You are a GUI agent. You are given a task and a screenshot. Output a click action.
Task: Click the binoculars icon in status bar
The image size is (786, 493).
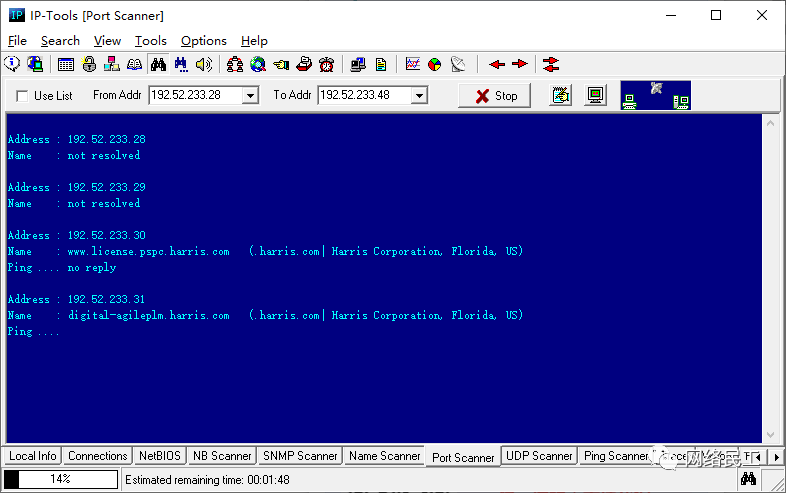pos(748,479)
